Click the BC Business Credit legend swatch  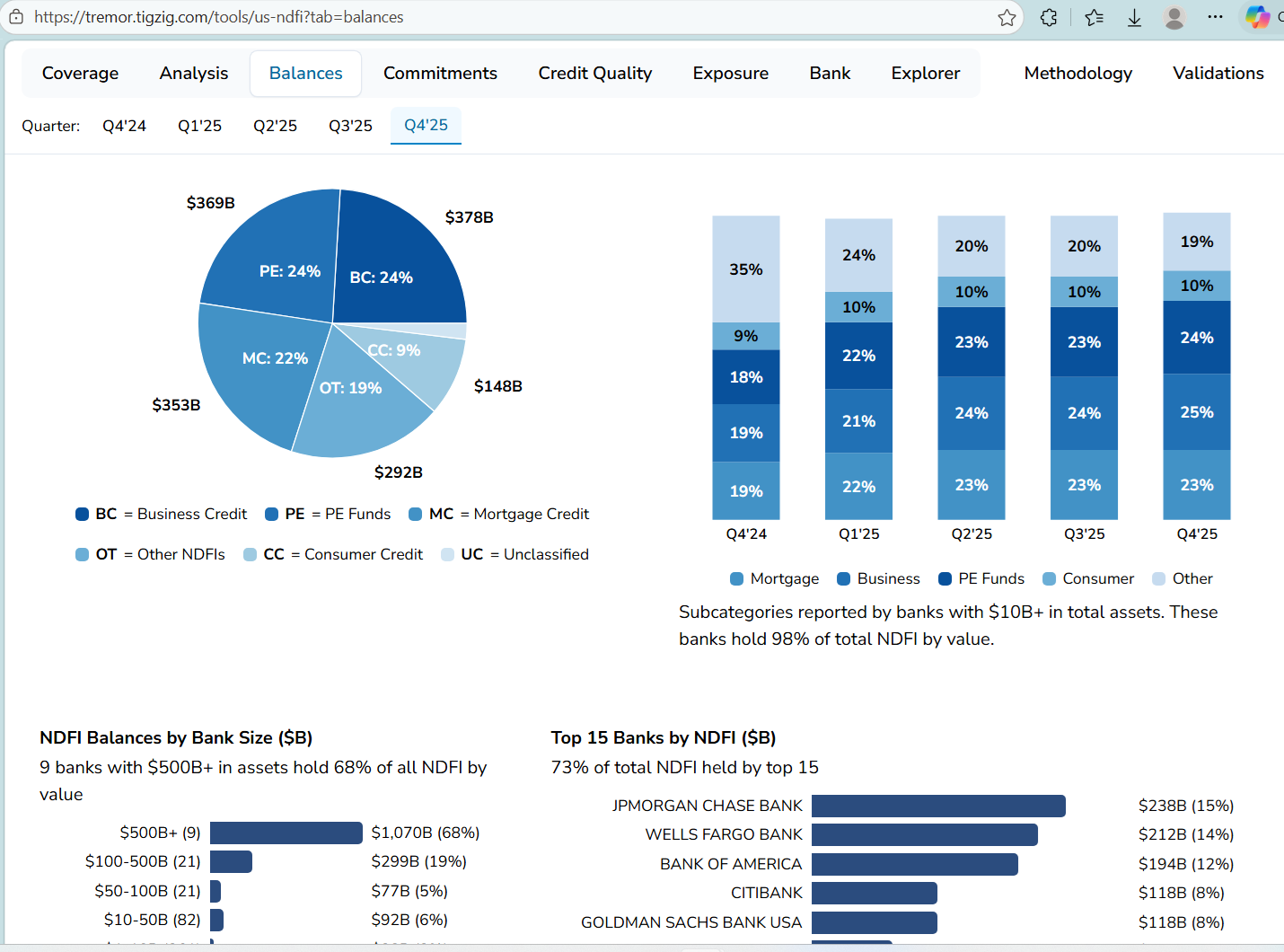(83, 514)
